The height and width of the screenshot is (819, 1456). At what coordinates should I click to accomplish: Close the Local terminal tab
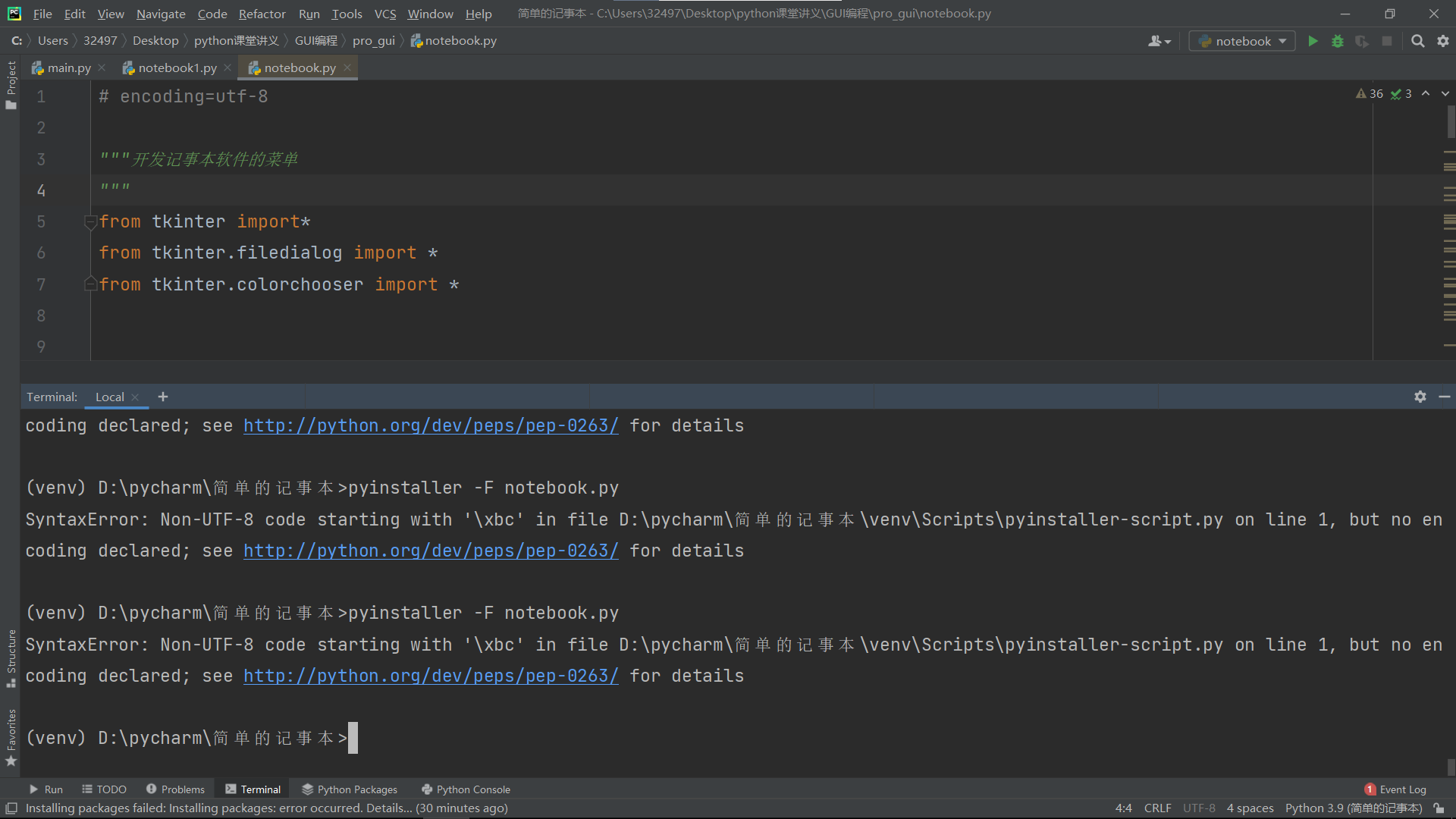[x=135, y=397]
